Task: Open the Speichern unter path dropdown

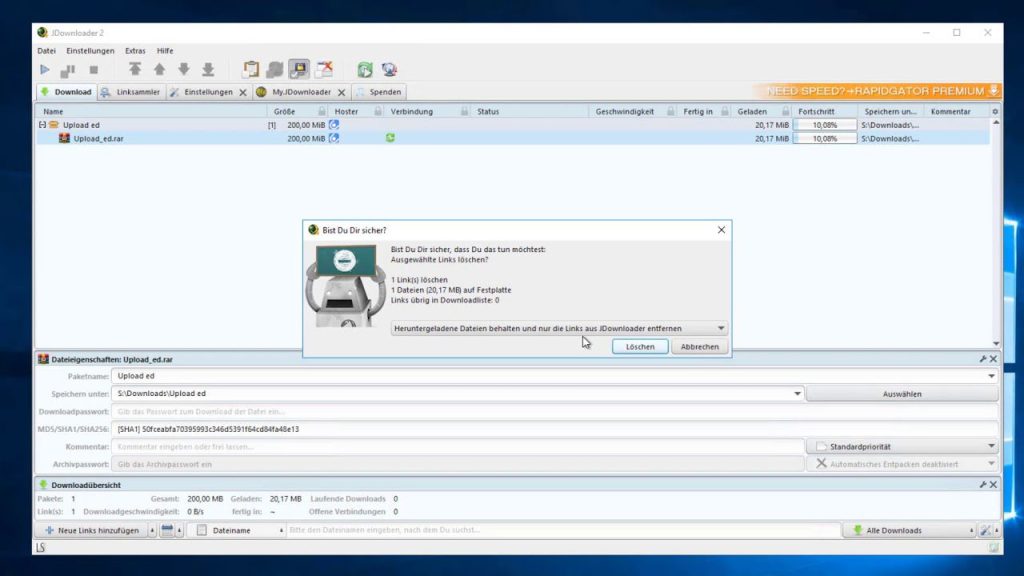Action: 798,393
